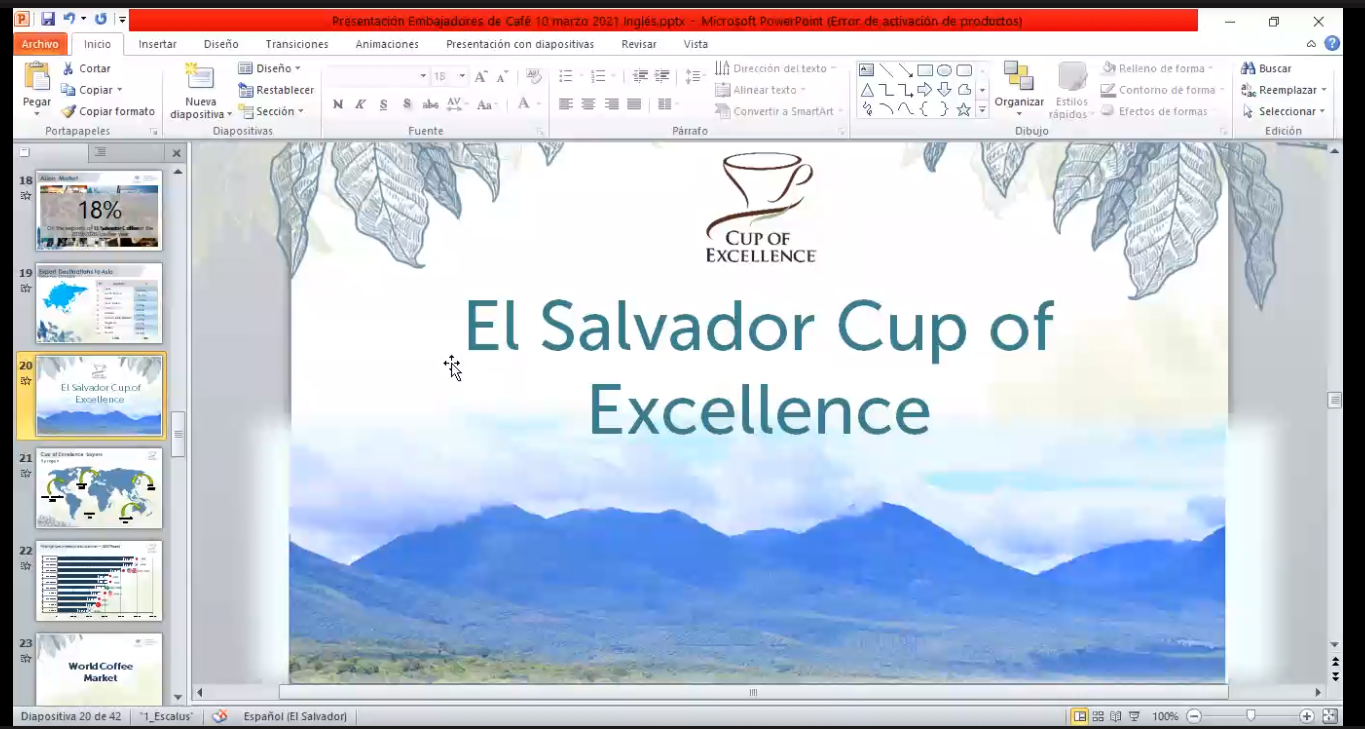Toggle italic K formatting

[360, 104]
